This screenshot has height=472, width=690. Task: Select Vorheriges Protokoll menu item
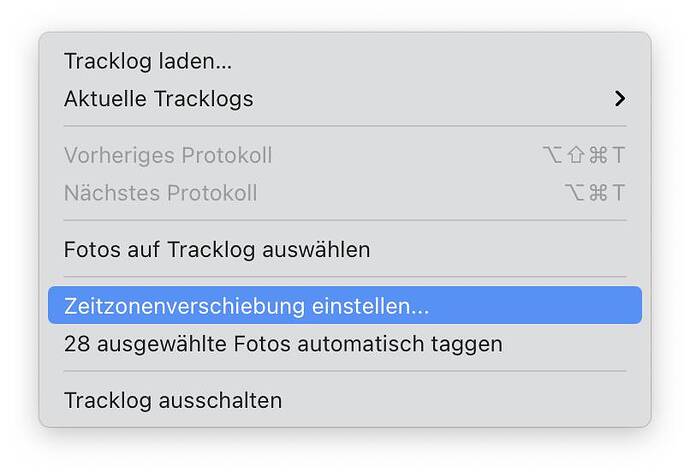(168, 156)
